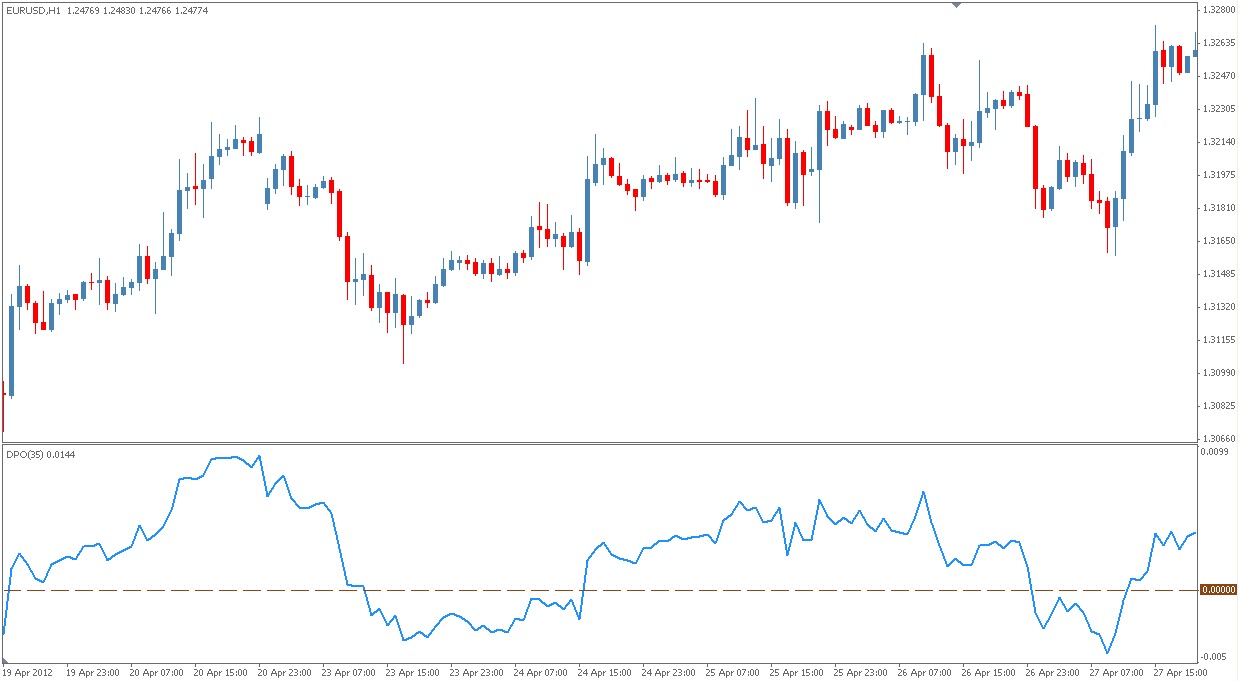Click the 1.32305 price scale label
Image resolution: width=1238 pixels, height=681 pixels.
[1220, 109]
